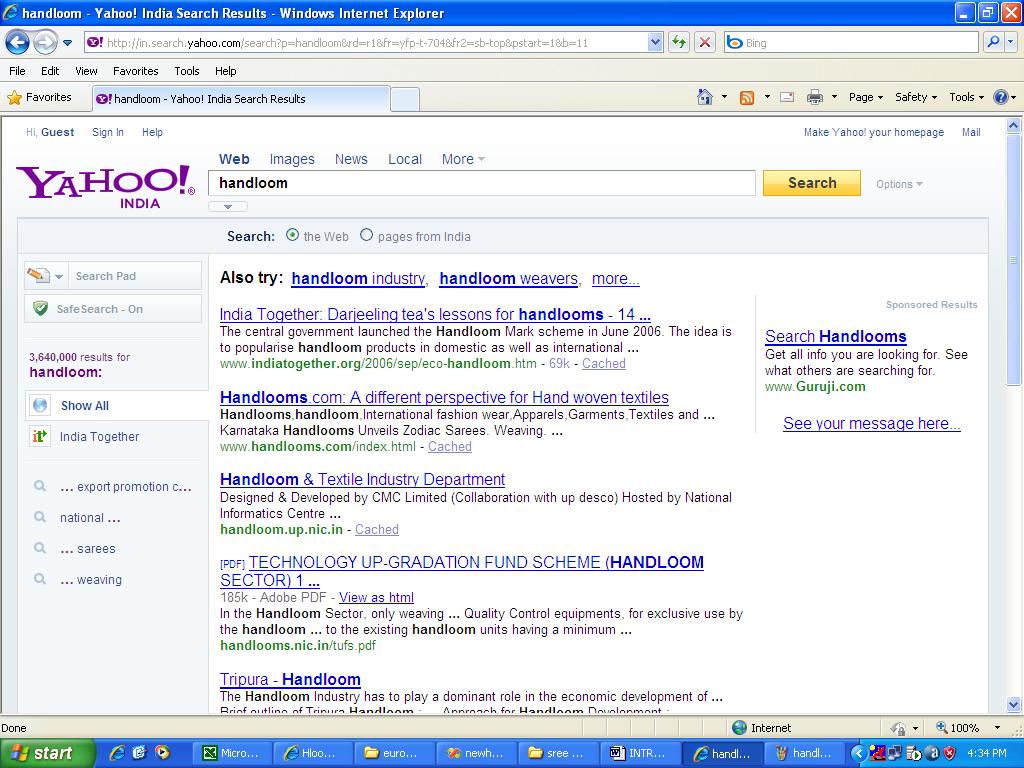Click the Read Mail envelope icon
Viewport: 1024px width, 768px height.
[787, 97]
